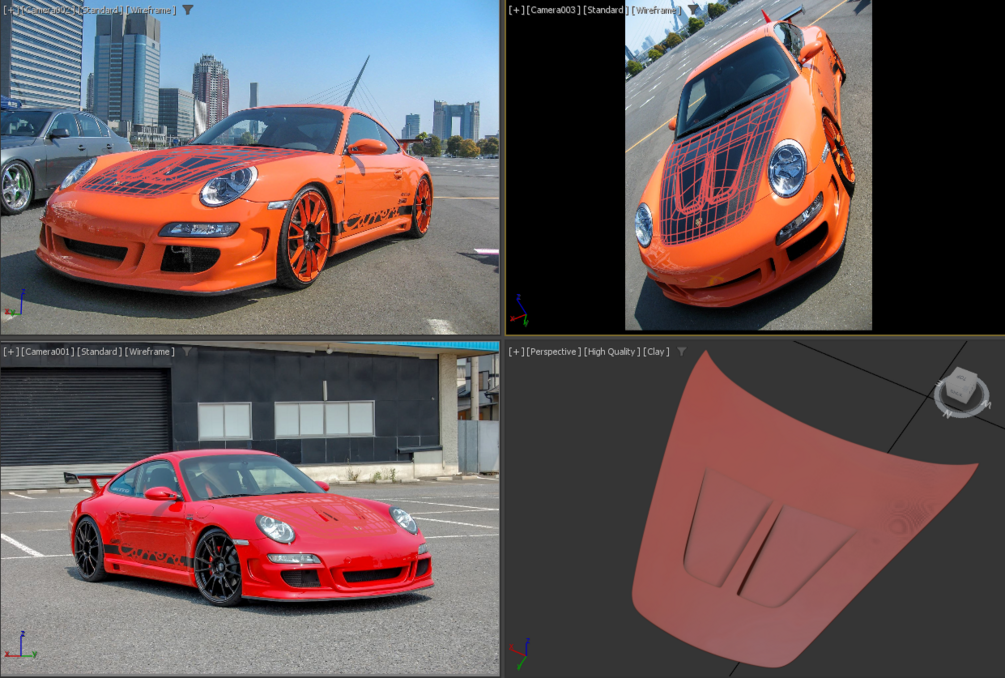This screenshot has height=678, width=1005.
Task: Click the Top face of the ViewCube
Action: coord(961,378)
